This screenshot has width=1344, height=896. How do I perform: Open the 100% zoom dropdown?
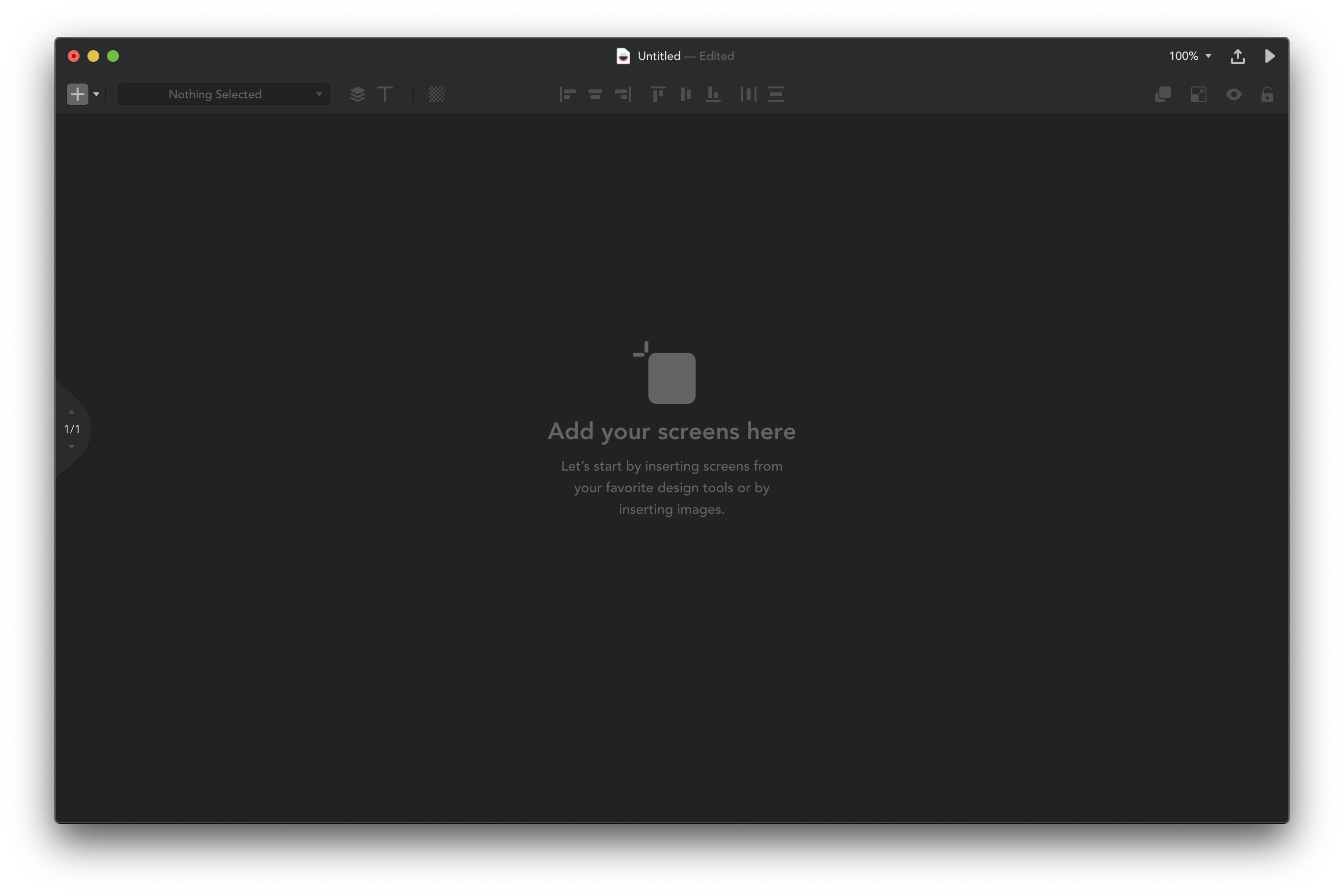[x=1190, y=56]
